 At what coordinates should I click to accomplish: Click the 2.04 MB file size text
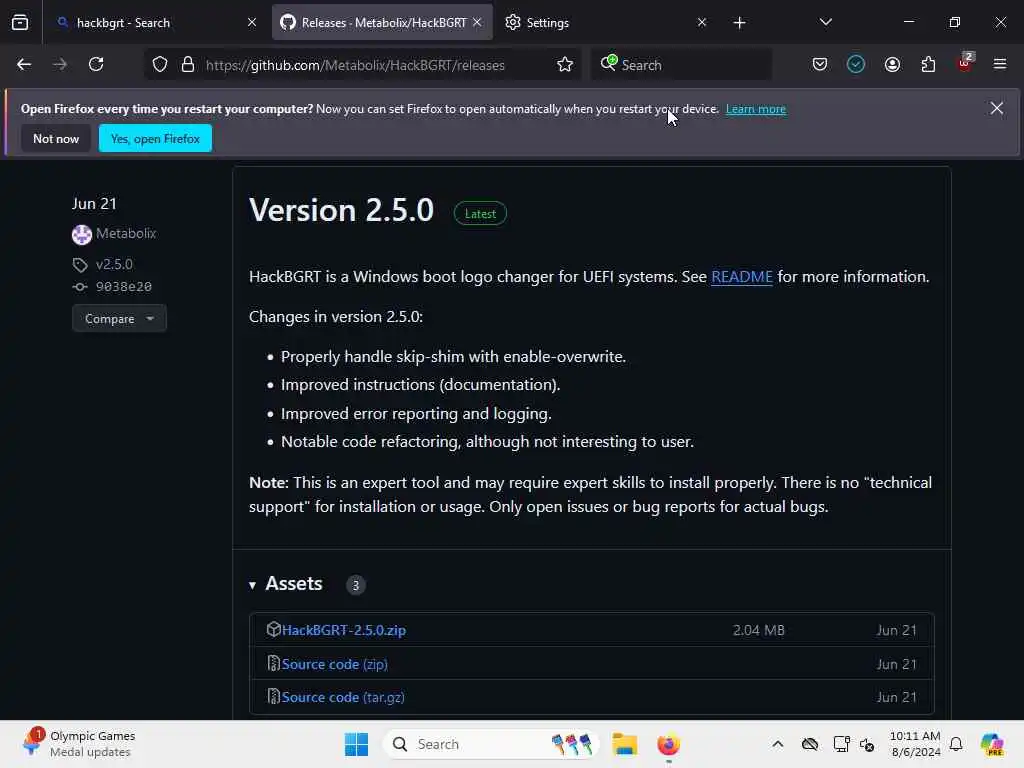tap(758, 630)
